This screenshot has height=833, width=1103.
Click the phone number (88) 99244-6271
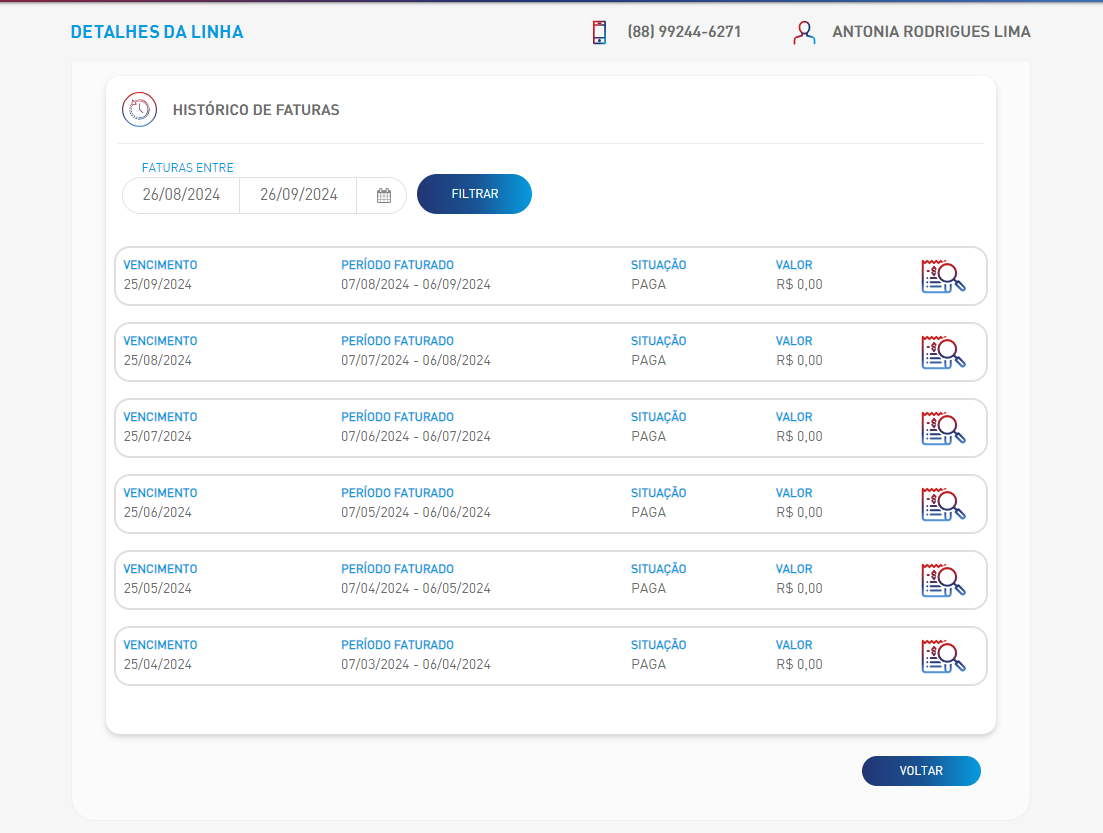[x=684, y=32]
